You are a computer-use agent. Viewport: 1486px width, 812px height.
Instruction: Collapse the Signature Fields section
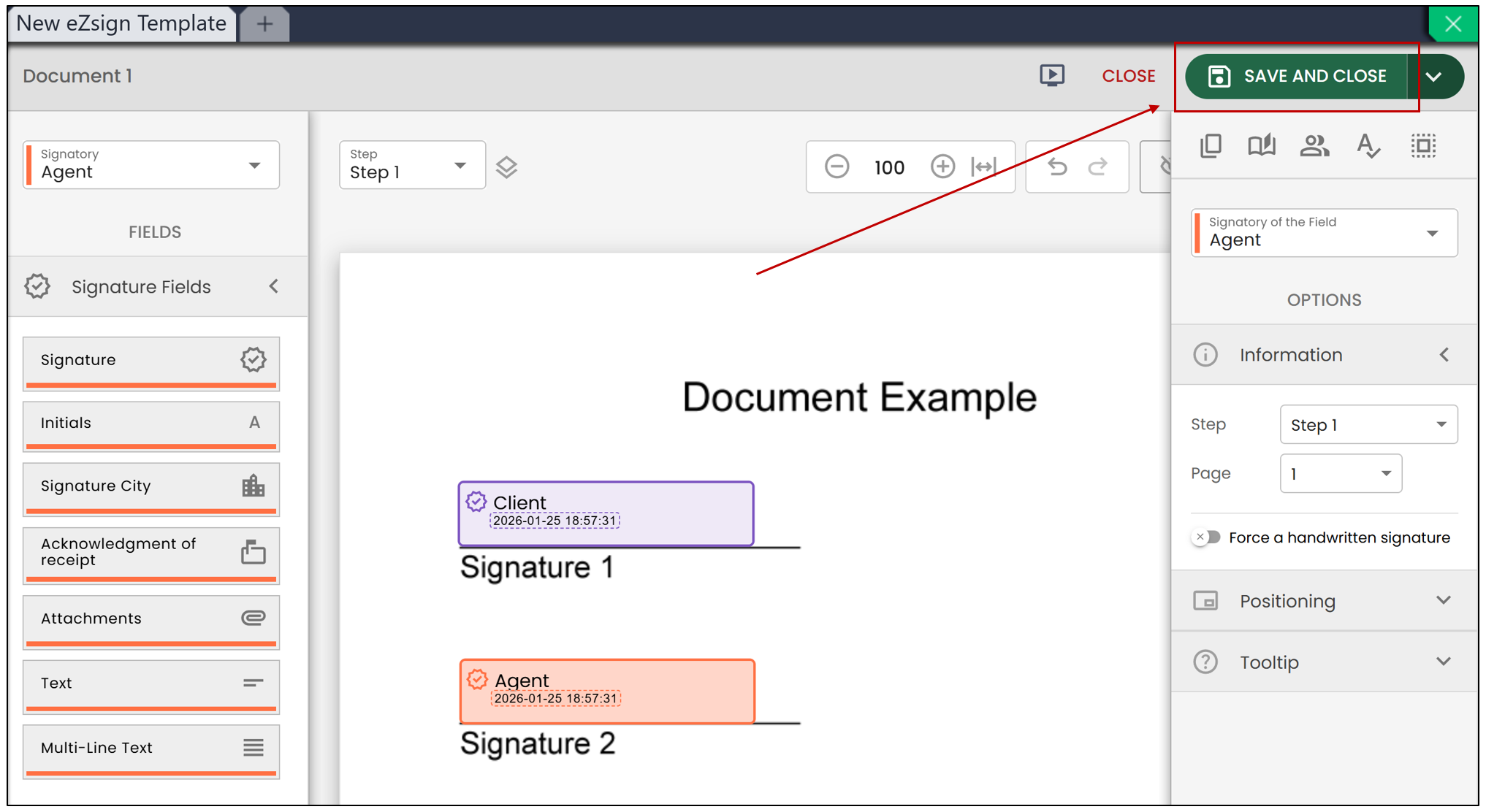point(274,286)
